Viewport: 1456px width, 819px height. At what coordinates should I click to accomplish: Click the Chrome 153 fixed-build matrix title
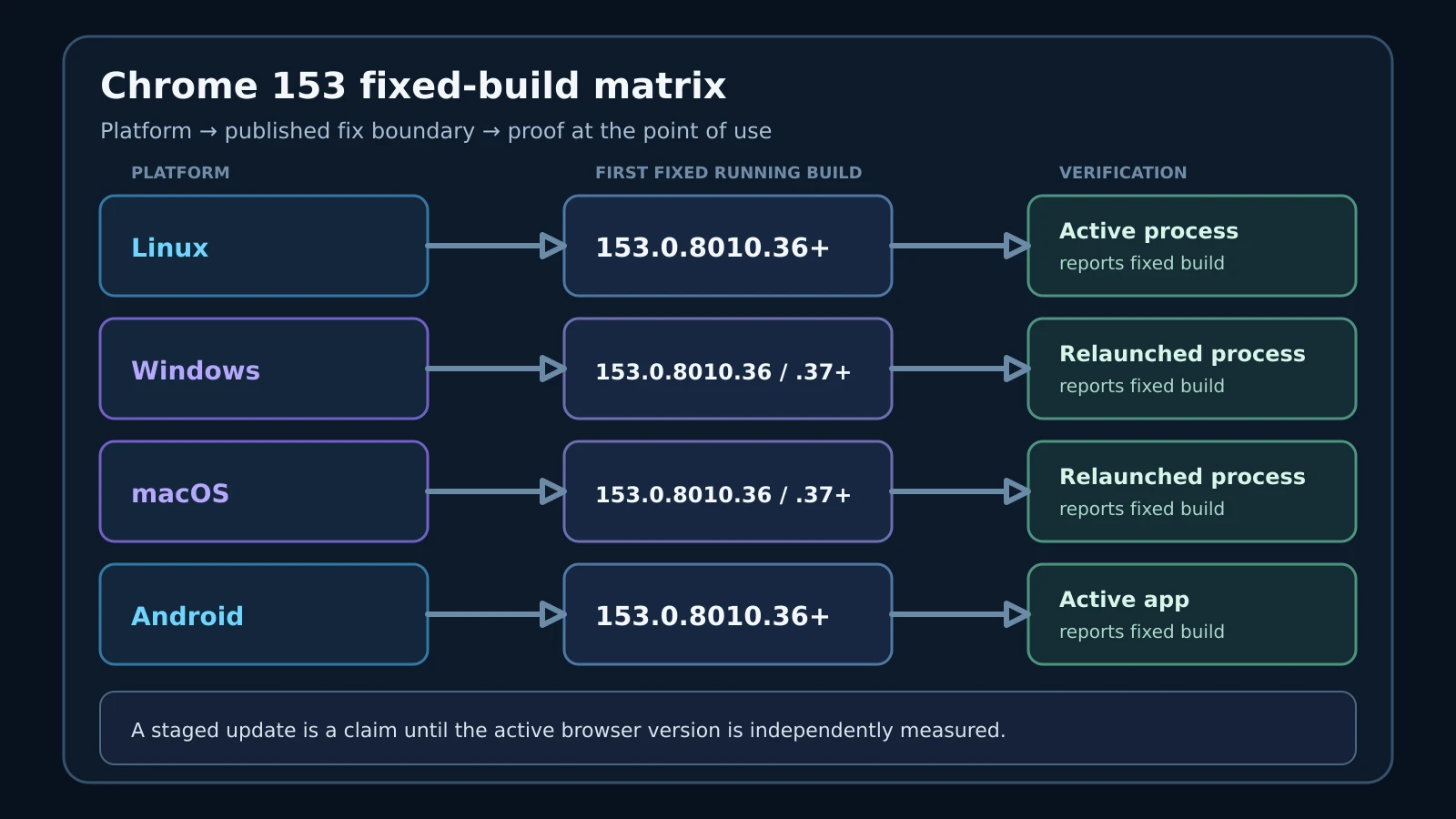pyautogui.click(x=413, y=86)
